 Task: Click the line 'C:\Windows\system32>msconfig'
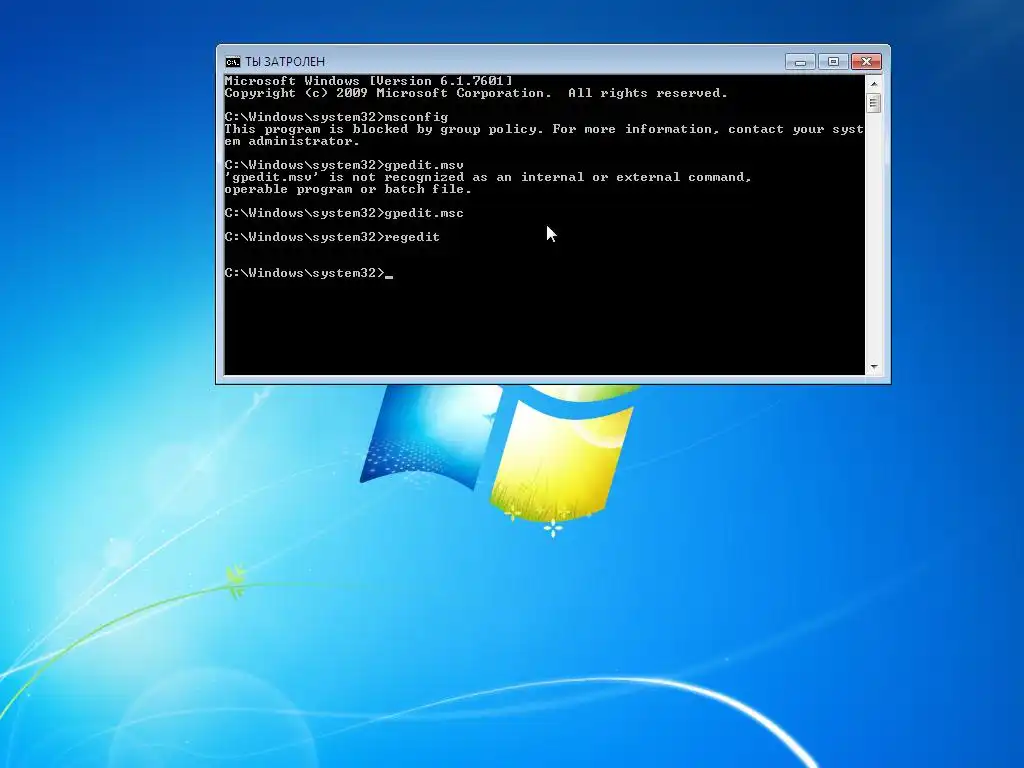click(336, 117)
